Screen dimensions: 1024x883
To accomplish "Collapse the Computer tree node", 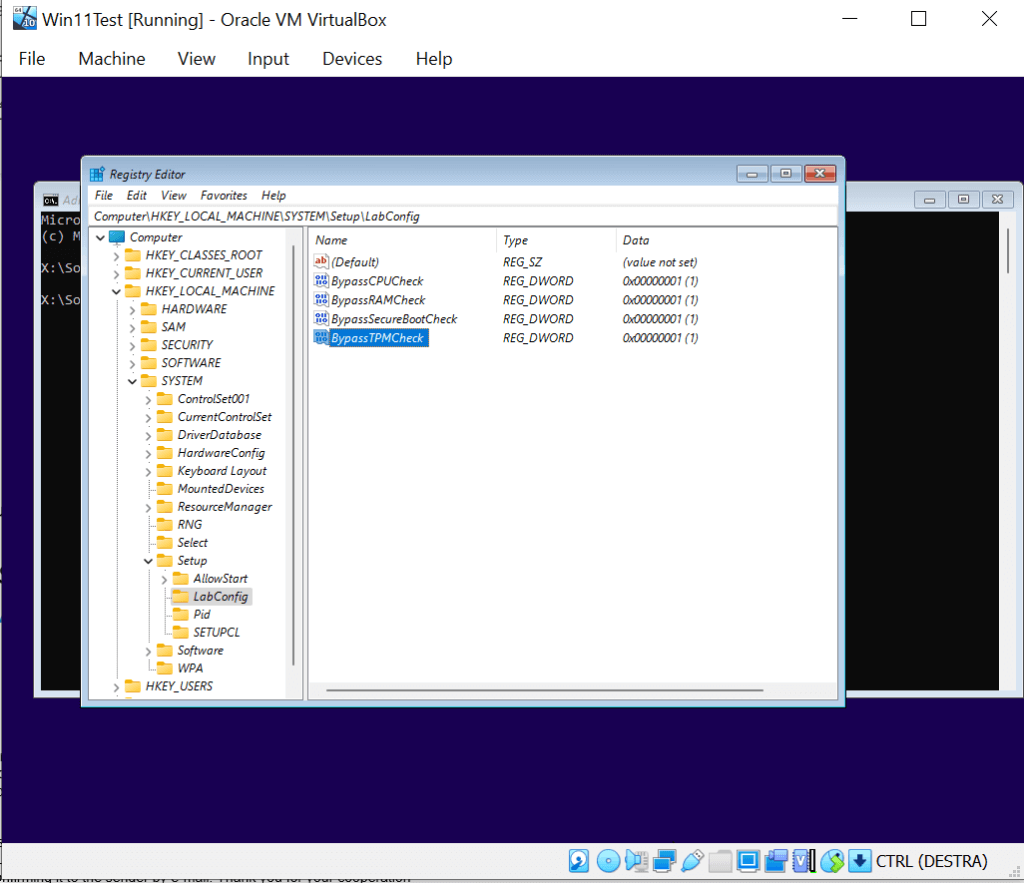I will (x=100, y=238).
